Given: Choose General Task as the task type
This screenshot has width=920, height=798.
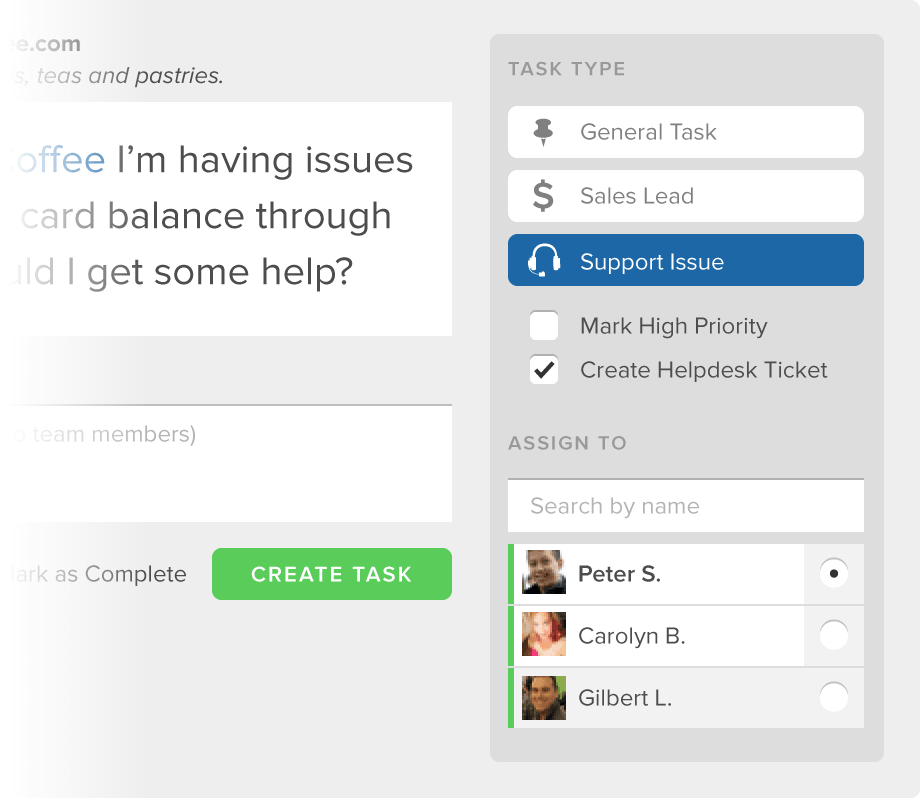Looking at the screenshot, I should 686,132.
